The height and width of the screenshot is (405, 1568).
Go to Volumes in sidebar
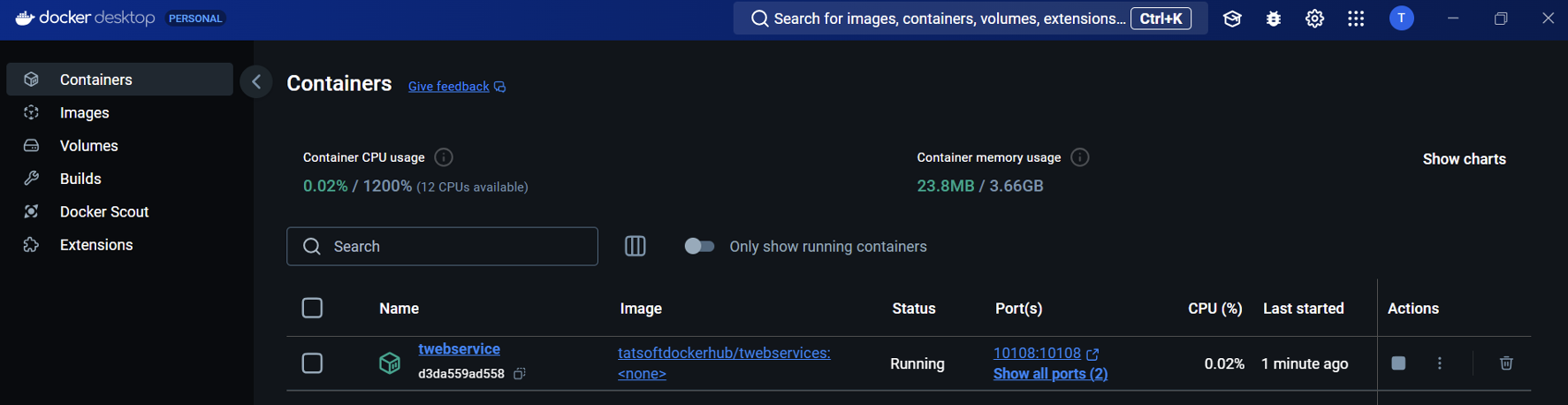119,146
